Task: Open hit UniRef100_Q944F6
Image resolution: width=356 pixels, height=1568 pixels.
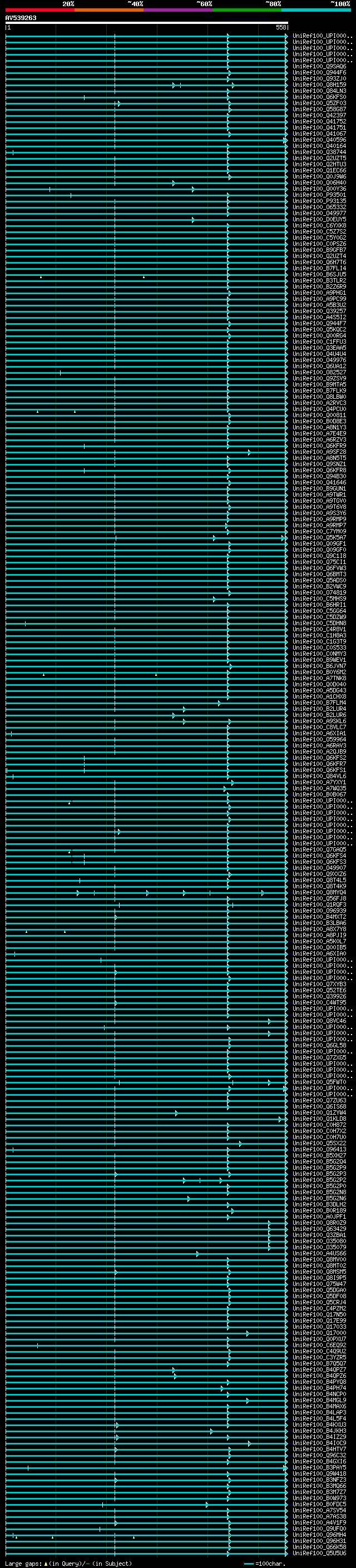Action: [319, 73]
